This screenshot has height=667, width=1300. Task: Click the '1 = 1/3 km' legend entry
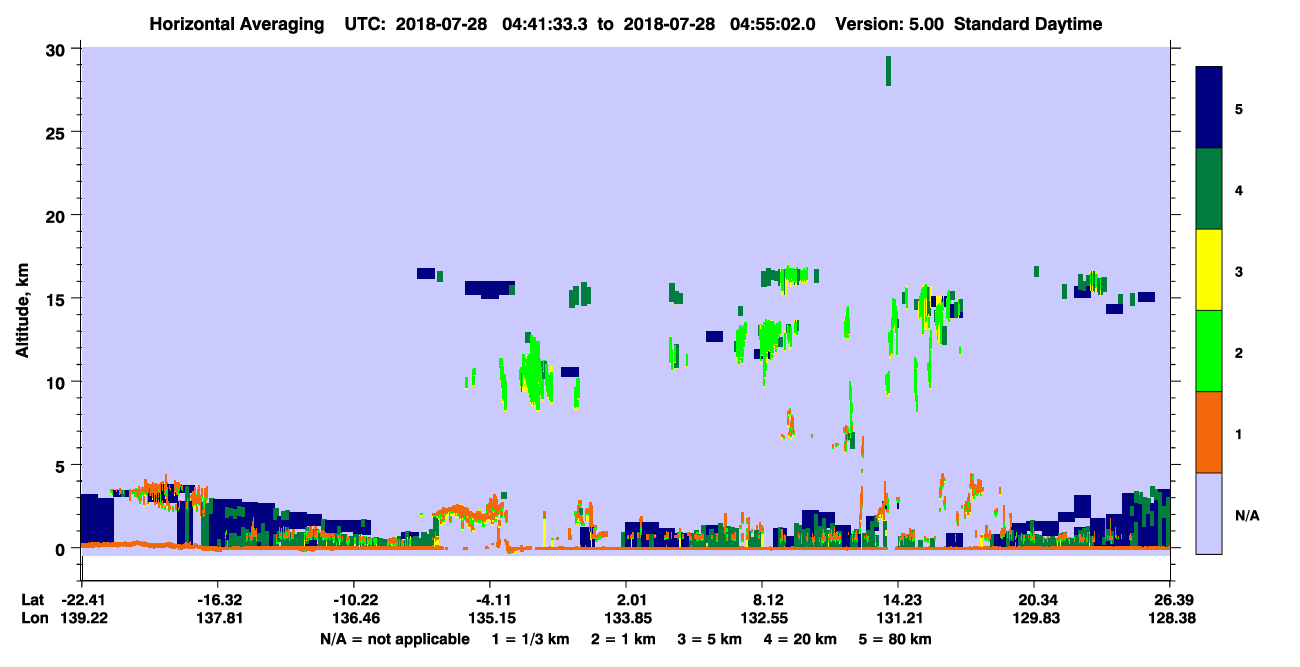click(530, 638)
